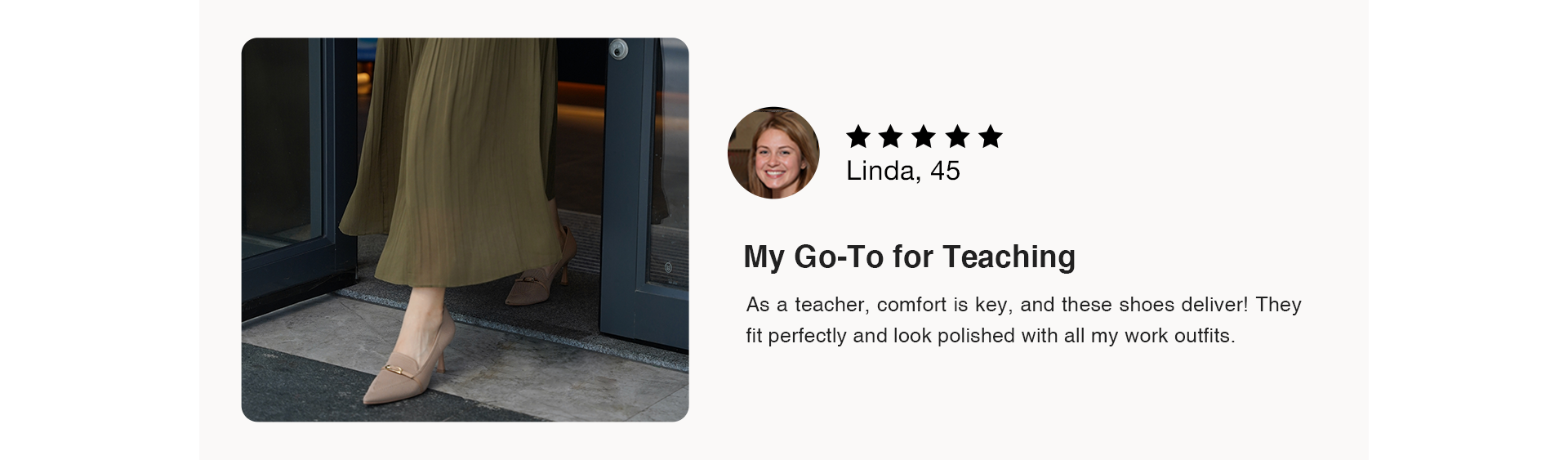Click the round door lock in the photo
Image resolution: width=1568 pixels, height=460 pixels.
[618, 50]
